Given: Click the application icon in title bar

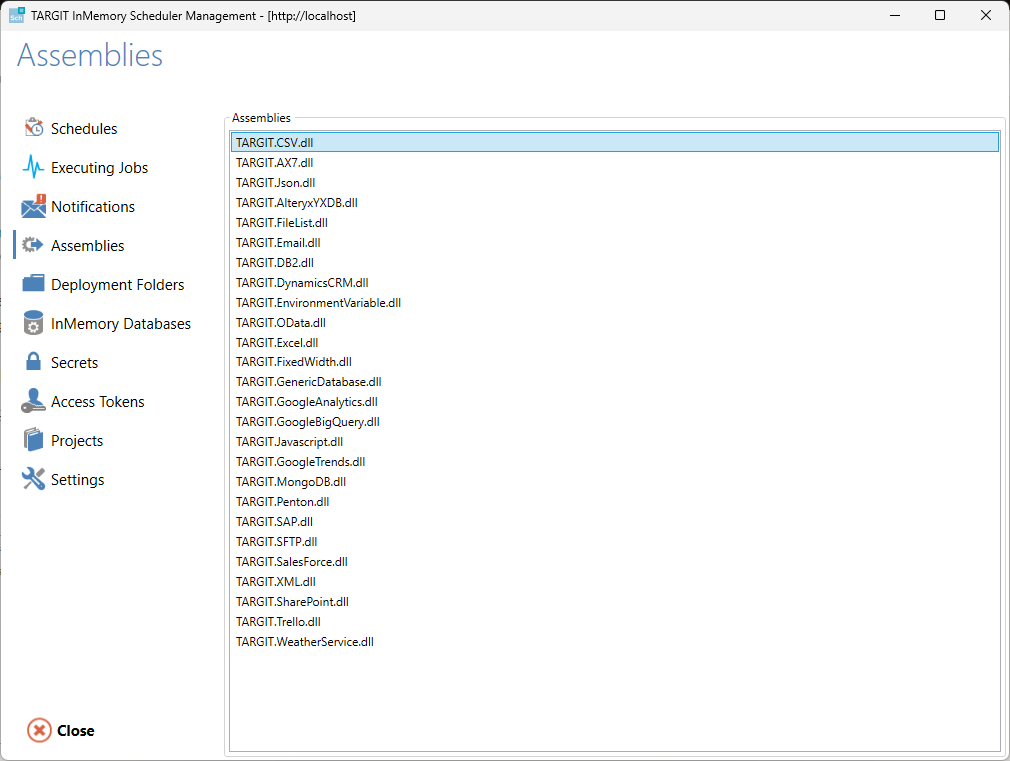Looking at the screenshot, I should click(x=17, y=15).
